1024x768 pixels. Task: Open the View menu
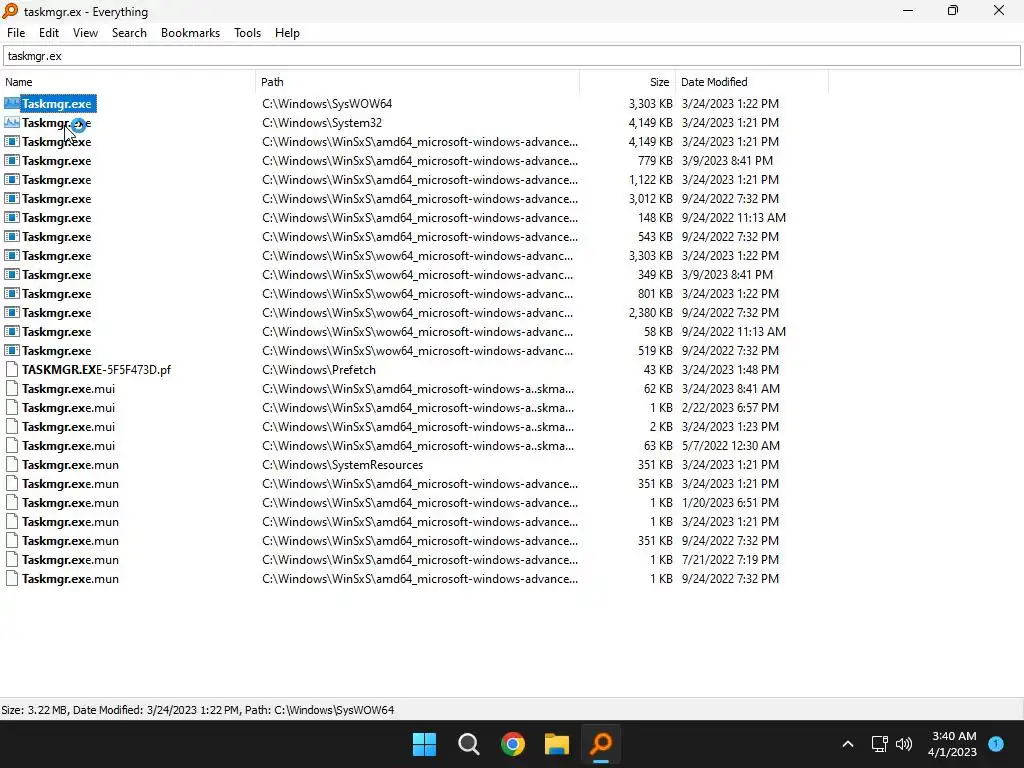pos(85,33)
